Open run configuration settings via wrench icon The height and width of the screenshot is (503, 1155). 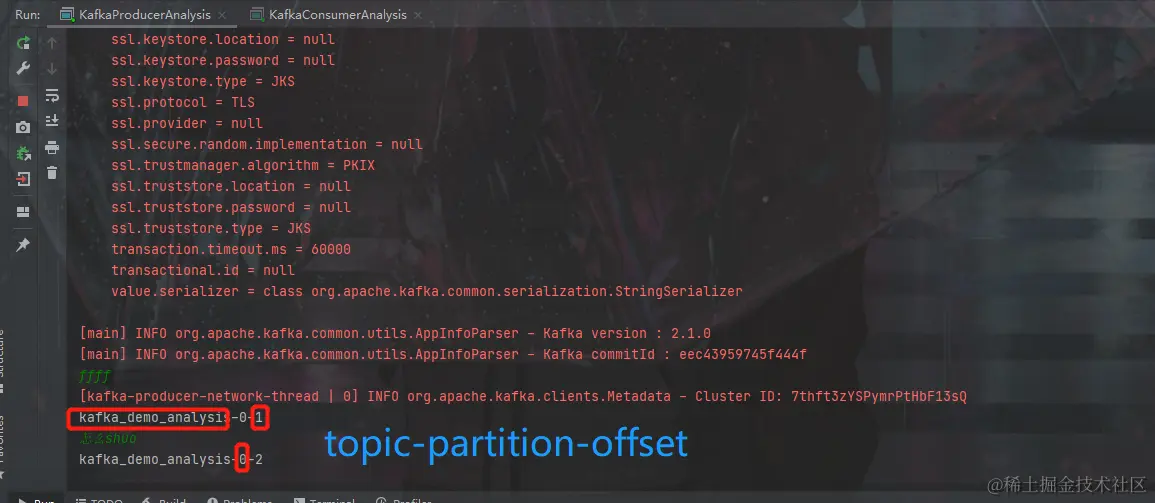tap(24, 68)
